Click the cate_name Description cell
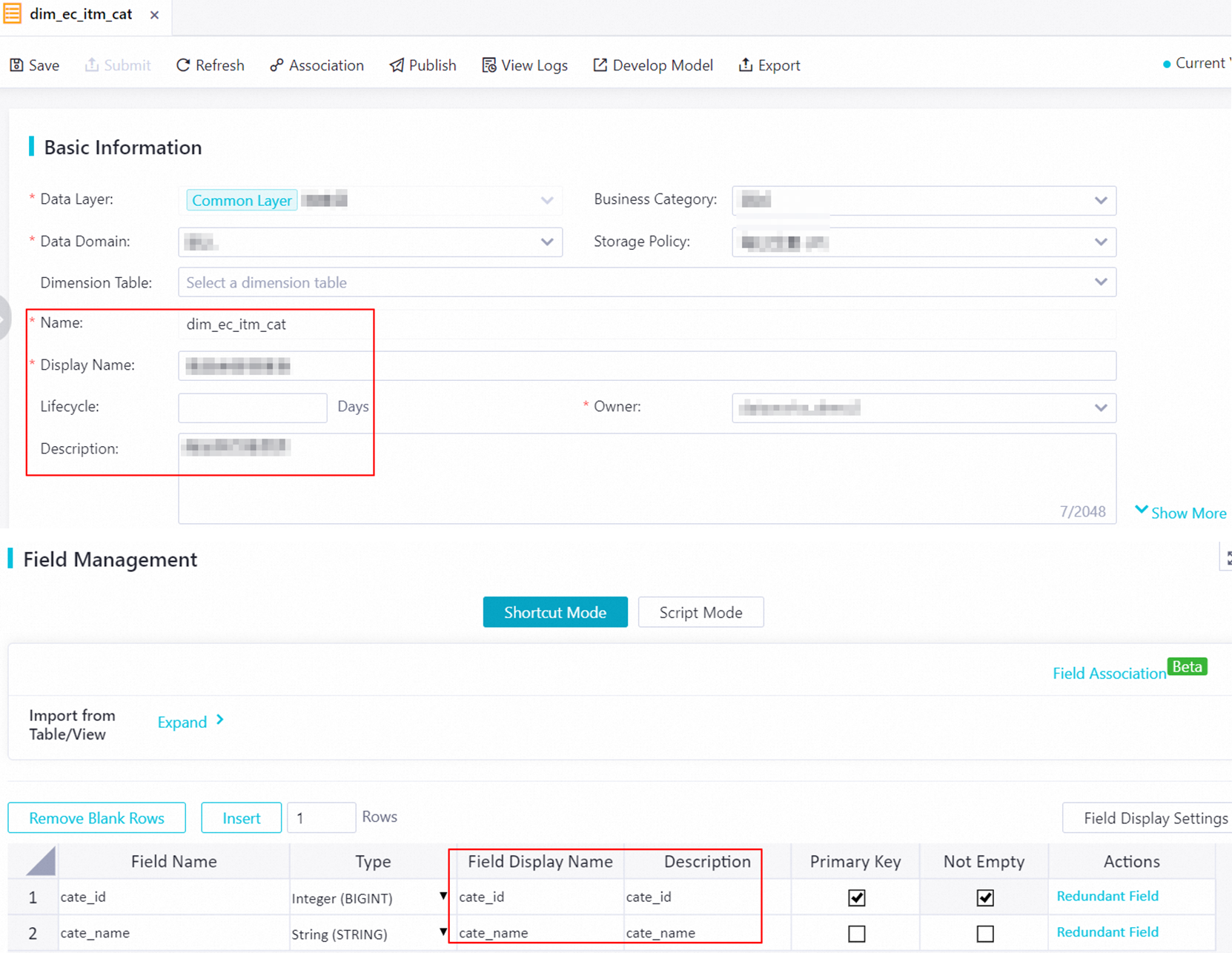The height and width of the screenshot is (953, 1232). pyautogui.click(x=707, y=932)
